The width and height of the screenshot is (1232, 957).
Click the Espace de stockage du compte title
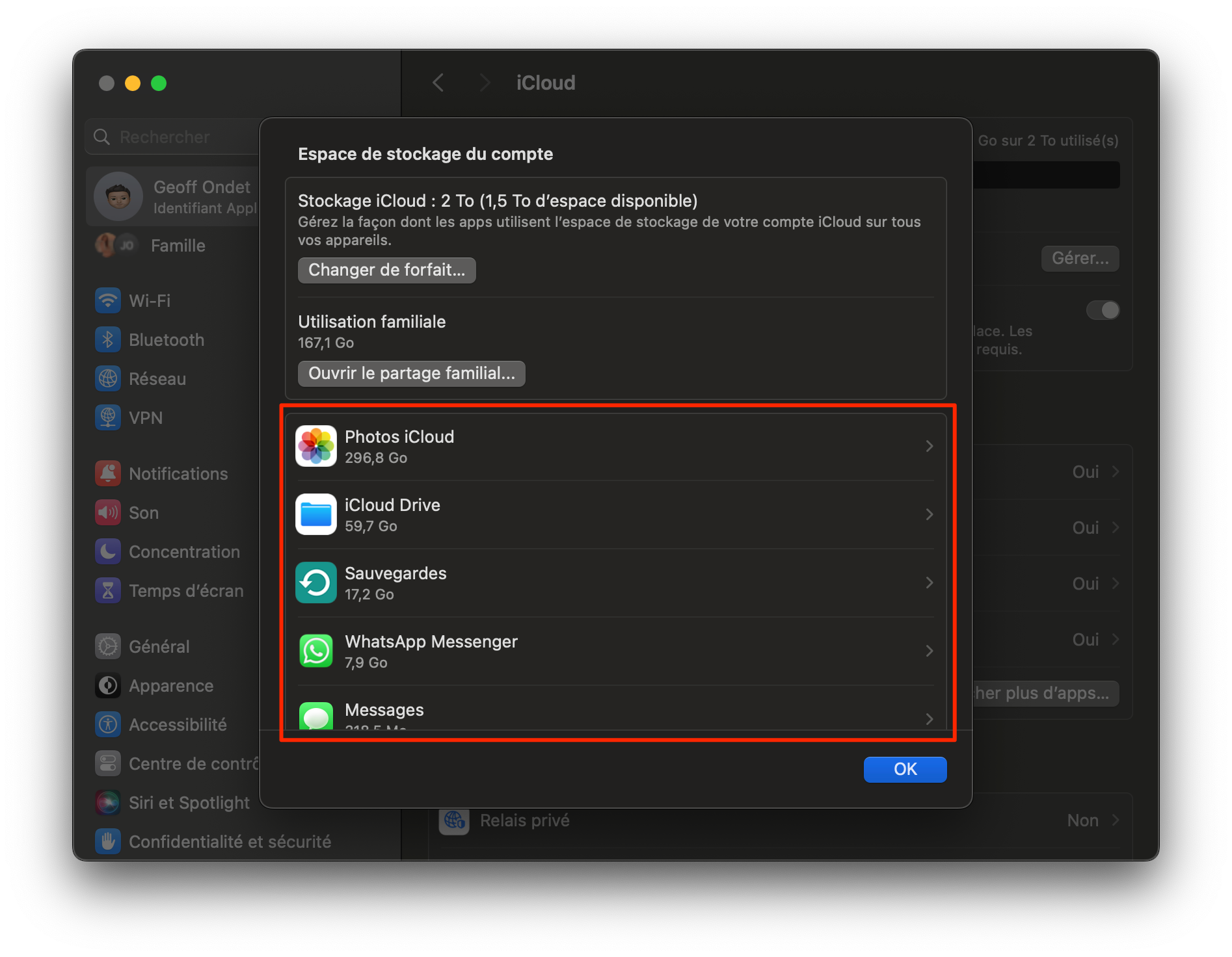pyautogui.click(x=425, y=155)
